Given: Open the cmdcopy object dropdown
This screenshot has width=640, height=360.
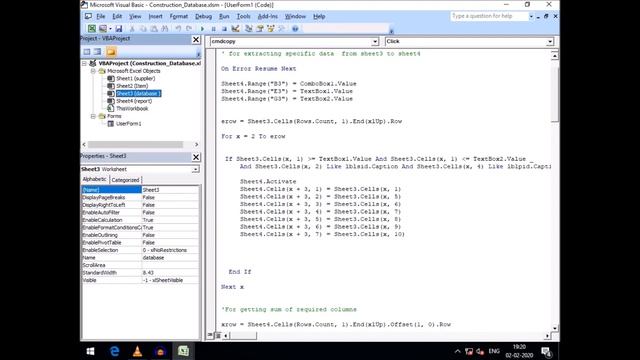Looking at the screenshot, I should pos(375,42).
